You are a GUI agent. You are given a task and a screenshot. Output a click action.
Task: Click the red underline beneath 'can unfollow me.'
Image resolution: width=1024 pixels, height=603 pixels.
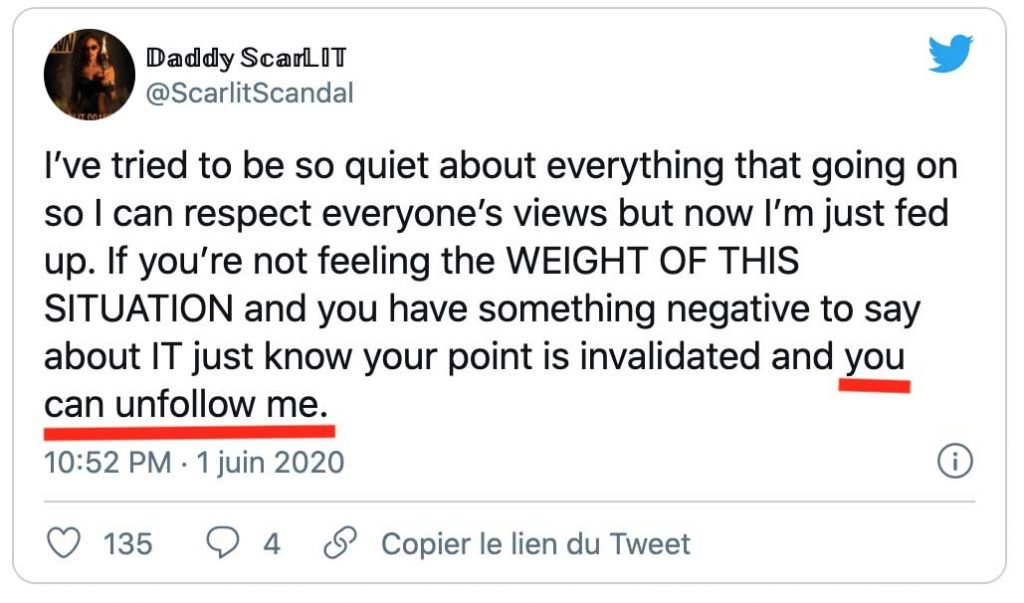click(189, 431)
